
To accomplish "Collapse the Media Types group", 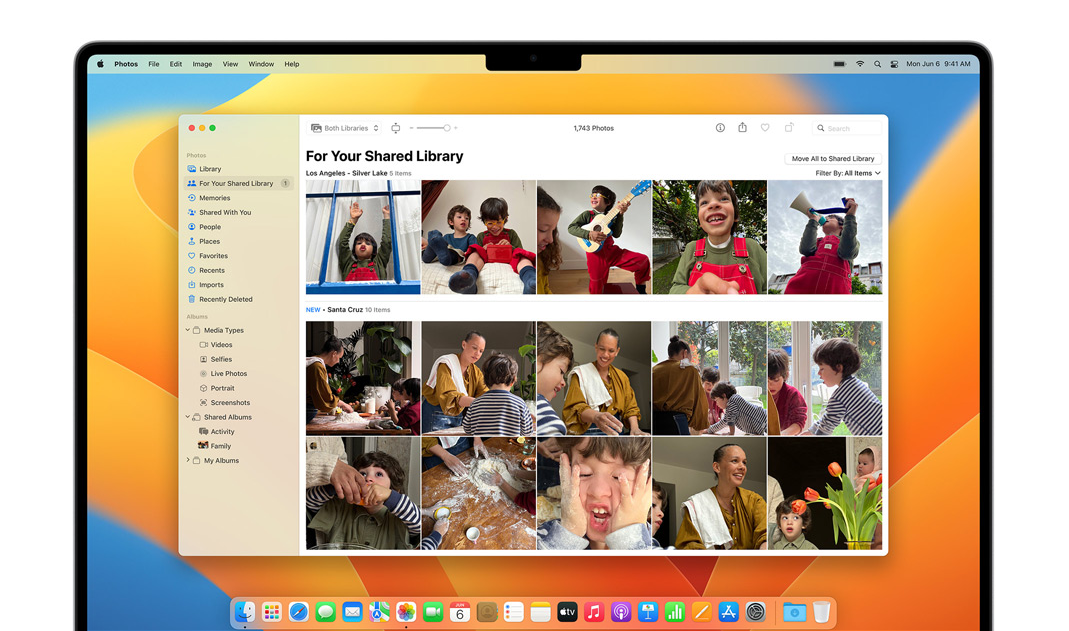I will point(188,330).
